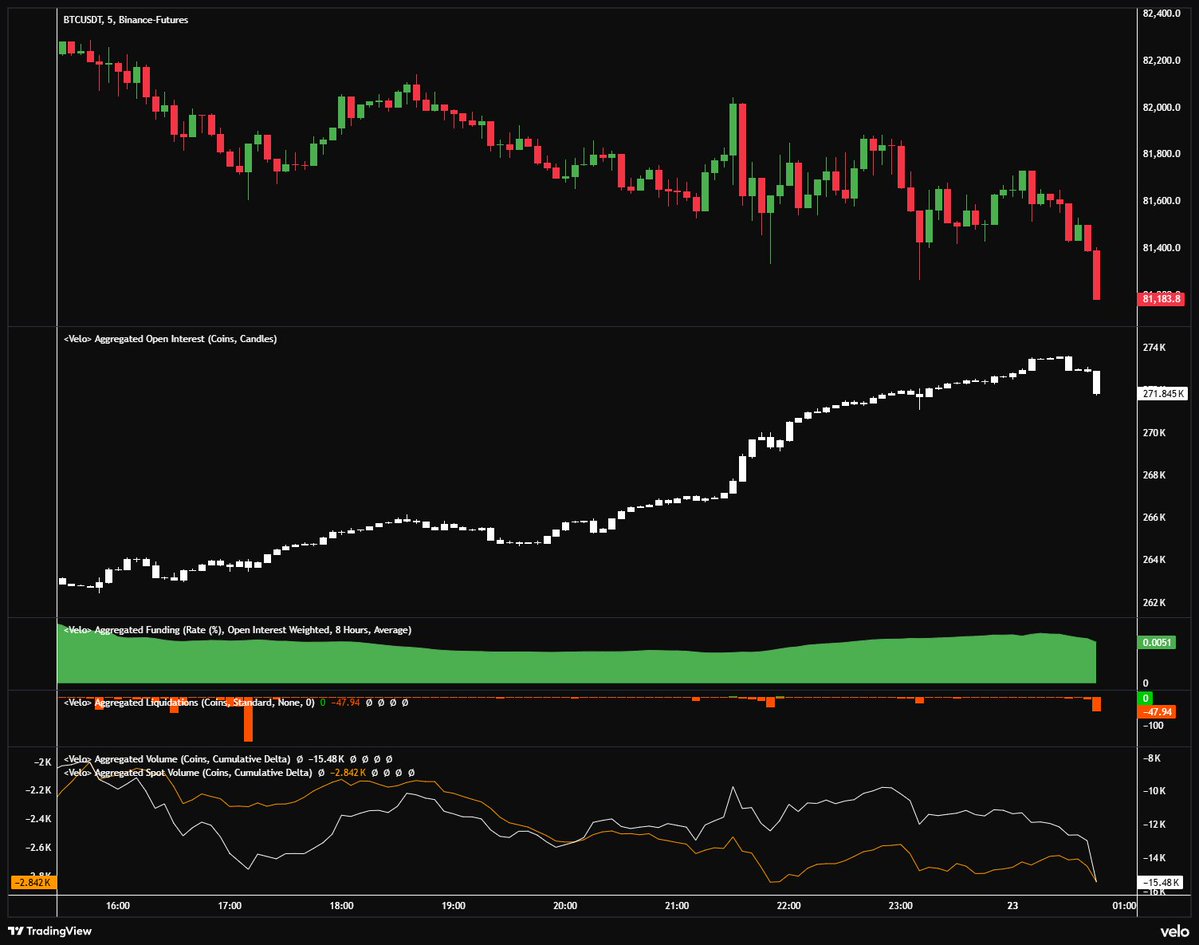Click the 81,800.0 price axis label
The width and height of the screenshot is (1199, 945).
[x=1162, y=154]
